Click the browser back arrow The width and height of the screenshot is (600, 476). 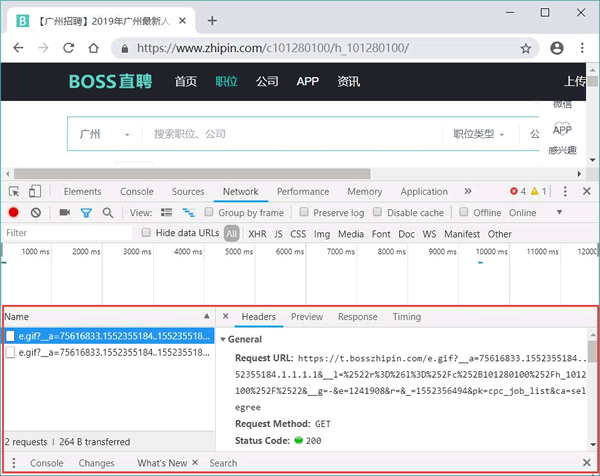18,48
